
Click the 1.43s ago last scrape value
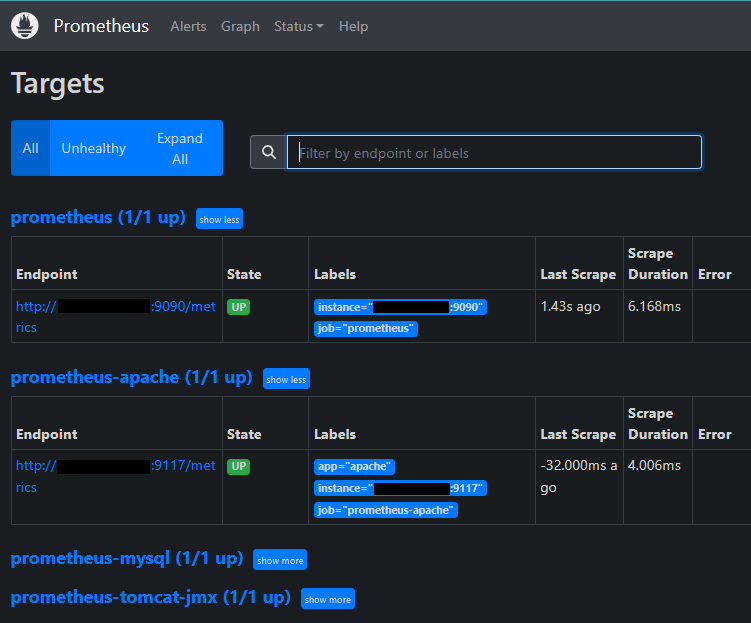pyautogui.click(x=570, y=306)
